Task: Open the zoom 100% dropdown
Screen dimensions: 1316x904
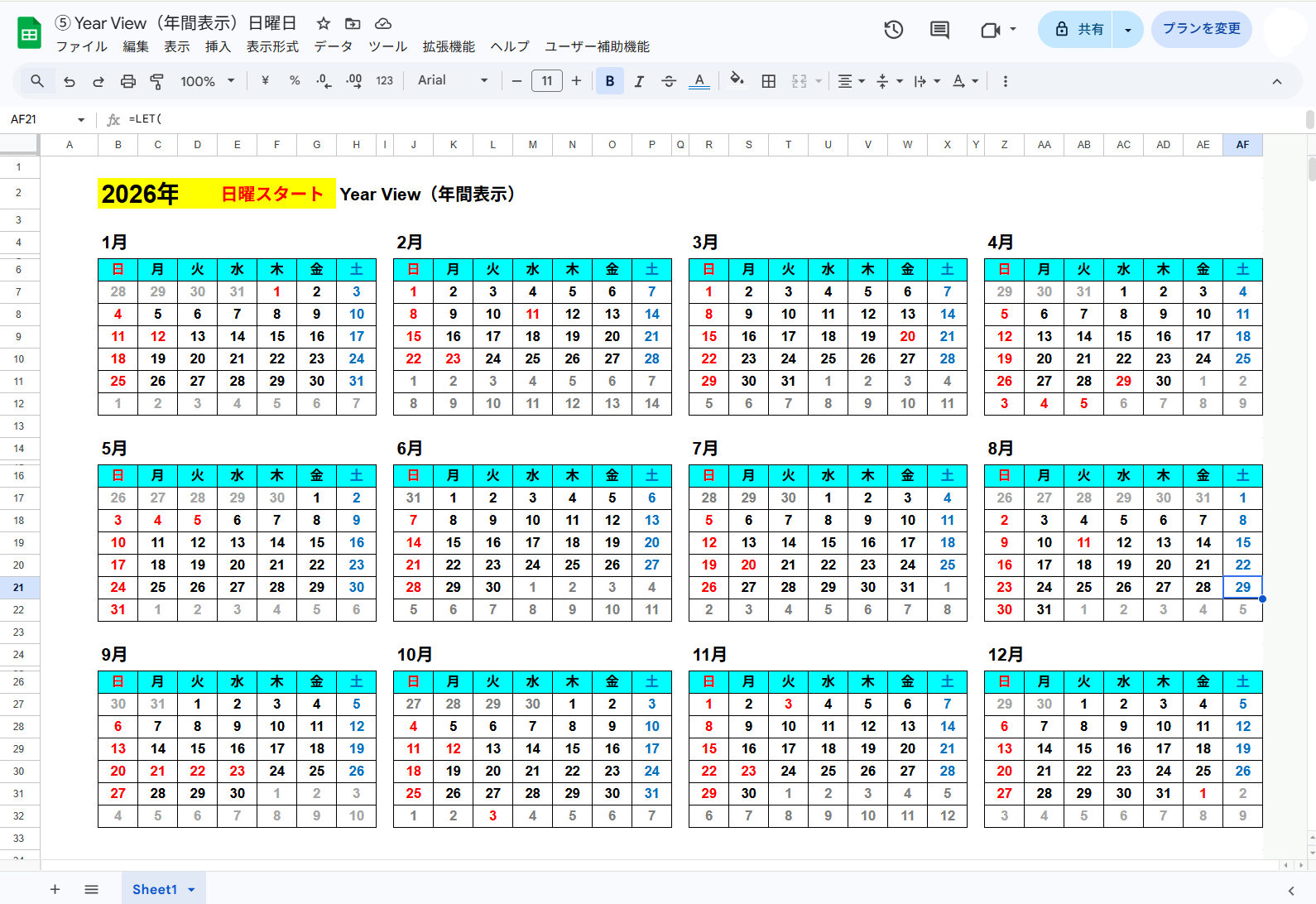Action: tap(208, 81)
